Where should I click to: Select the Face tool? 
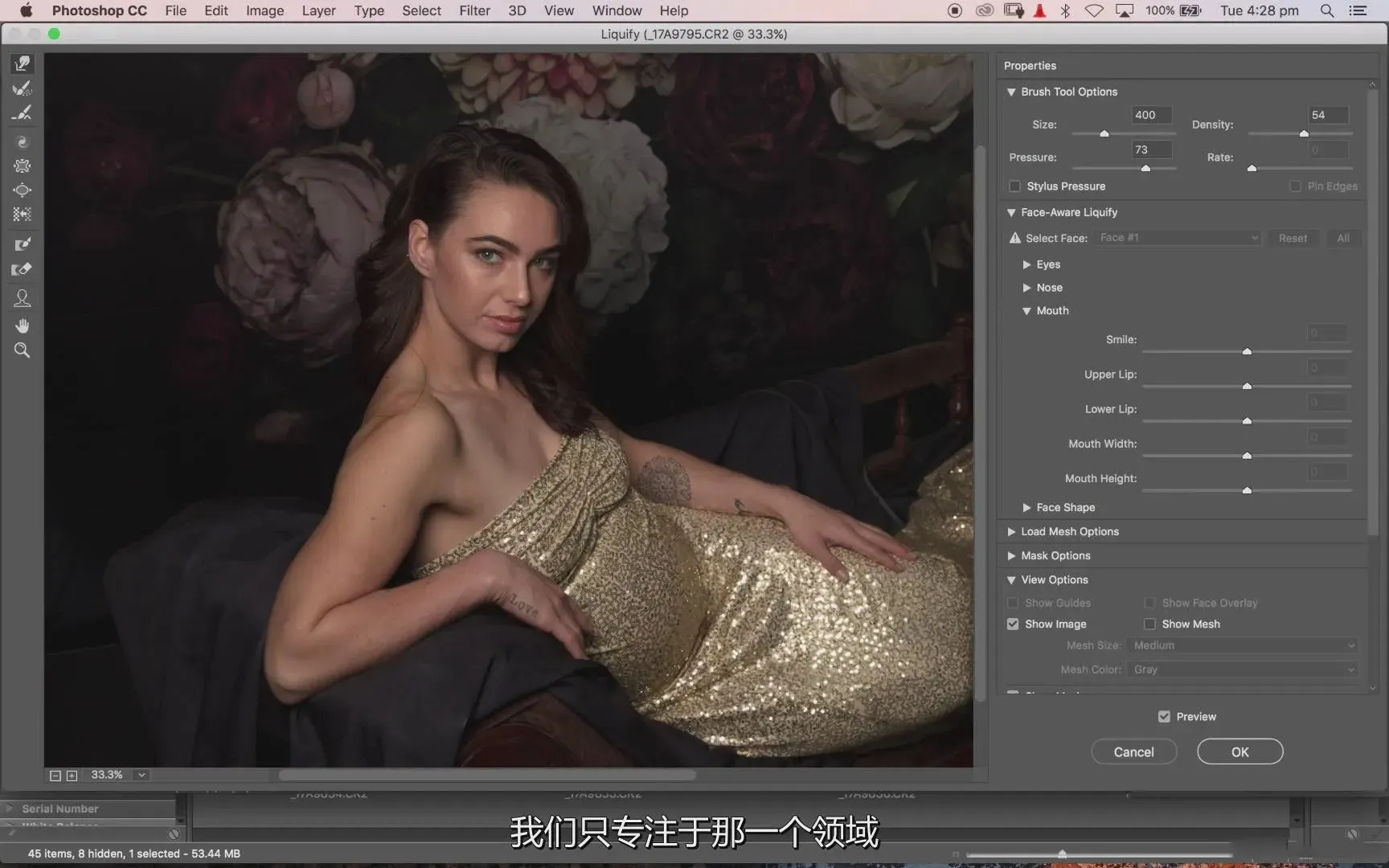[23, 299]
